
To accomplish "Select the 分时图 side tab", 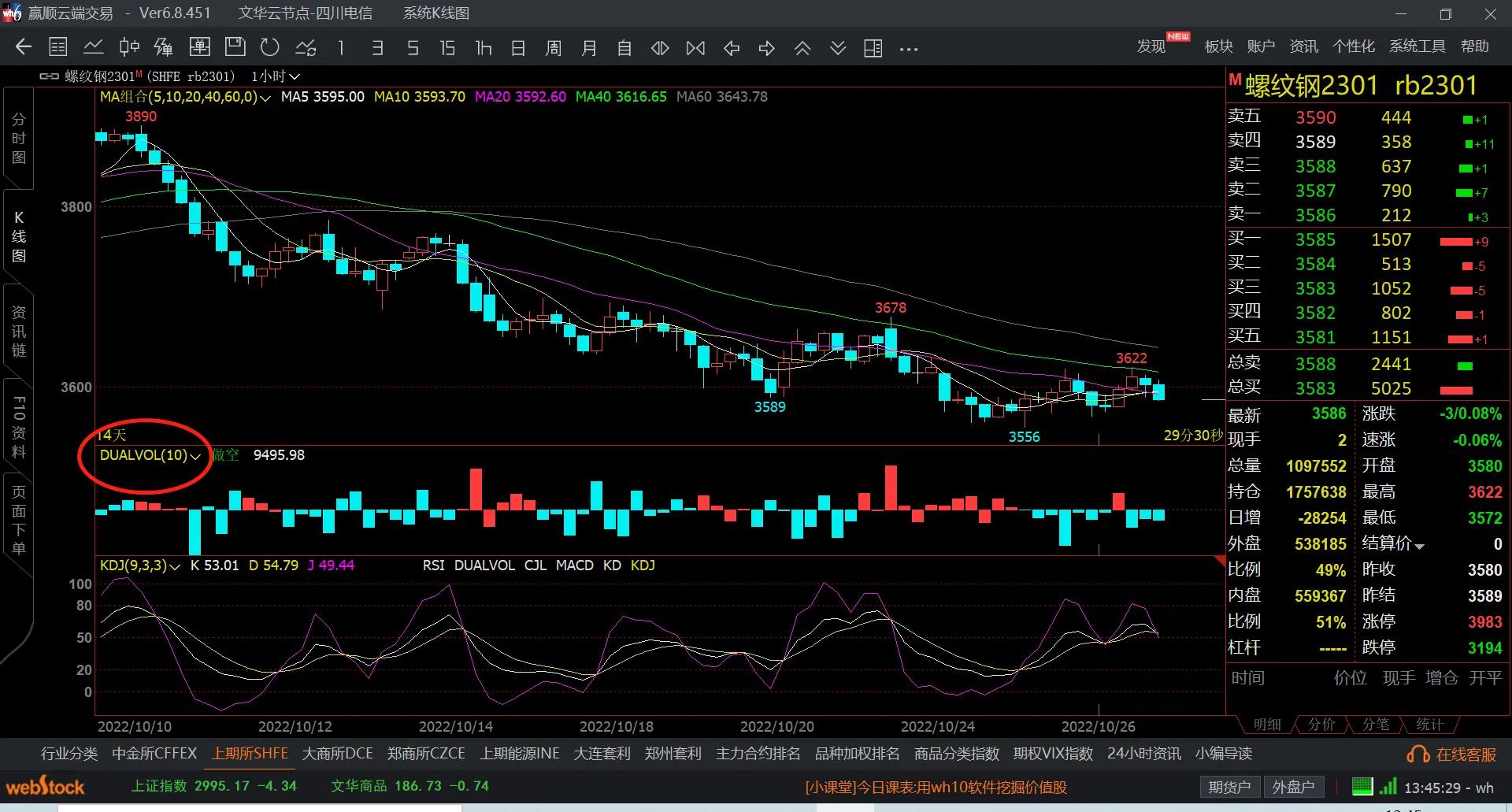I will coord(19,139).
